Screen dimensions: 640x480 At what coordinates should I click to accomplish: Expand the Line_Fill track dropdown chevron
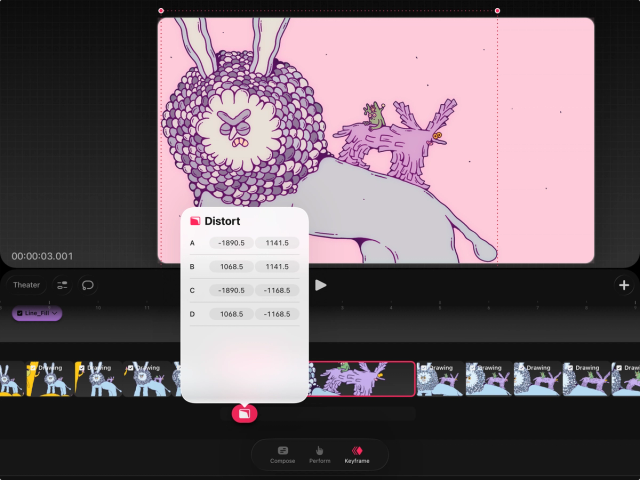(x=55, y=313)
